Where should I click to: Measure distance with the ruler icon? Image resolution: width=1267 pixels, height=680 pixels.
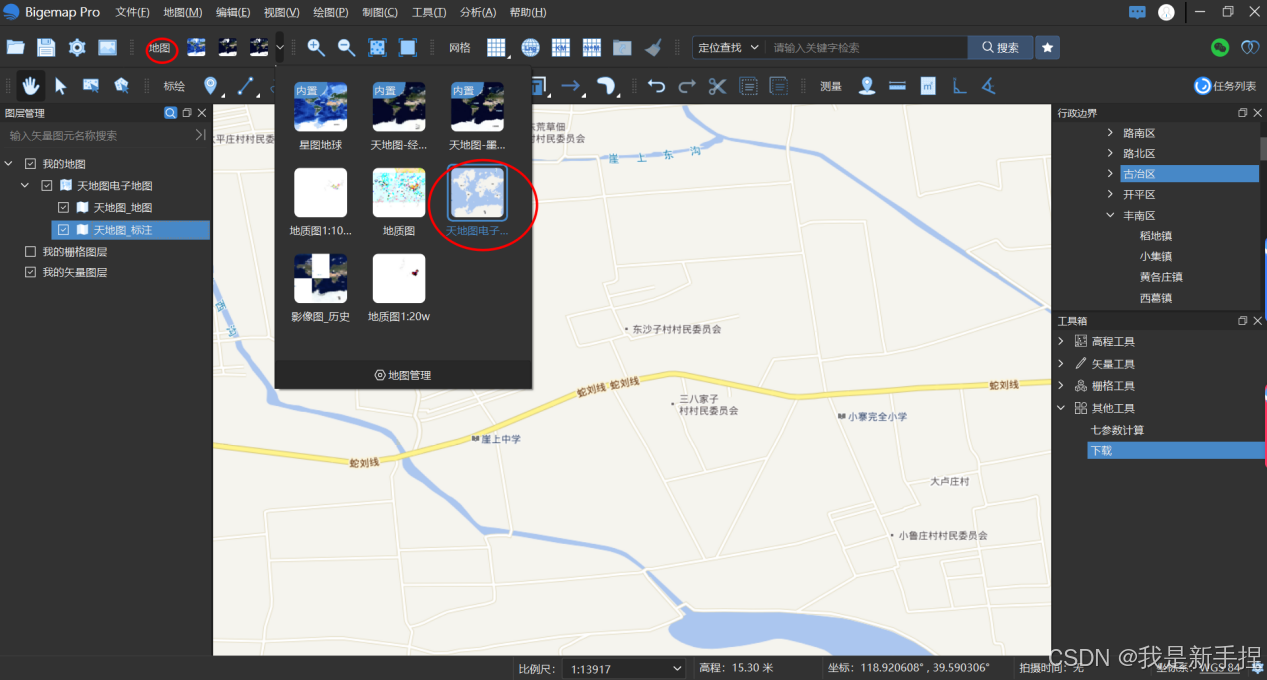tap(897, 85)
